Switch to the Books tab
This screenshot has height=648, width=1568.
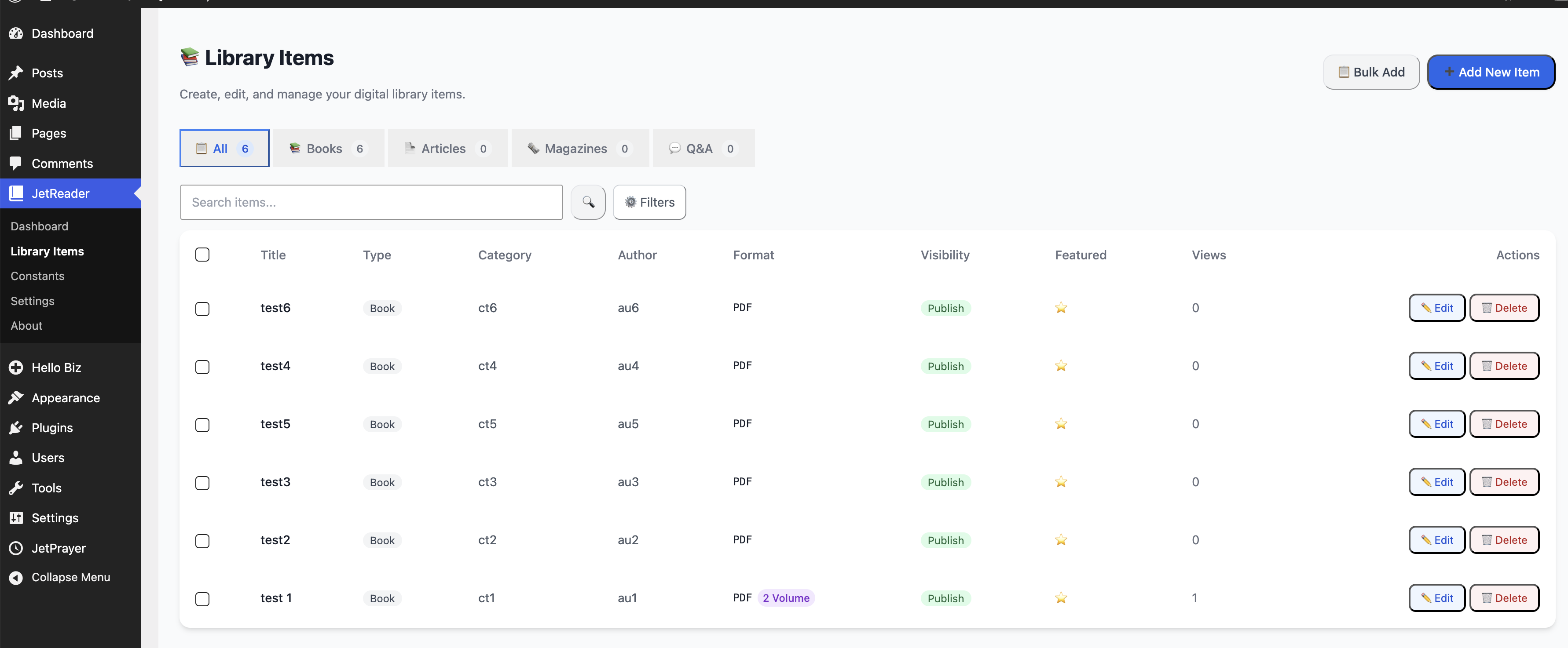click(329, 148)
